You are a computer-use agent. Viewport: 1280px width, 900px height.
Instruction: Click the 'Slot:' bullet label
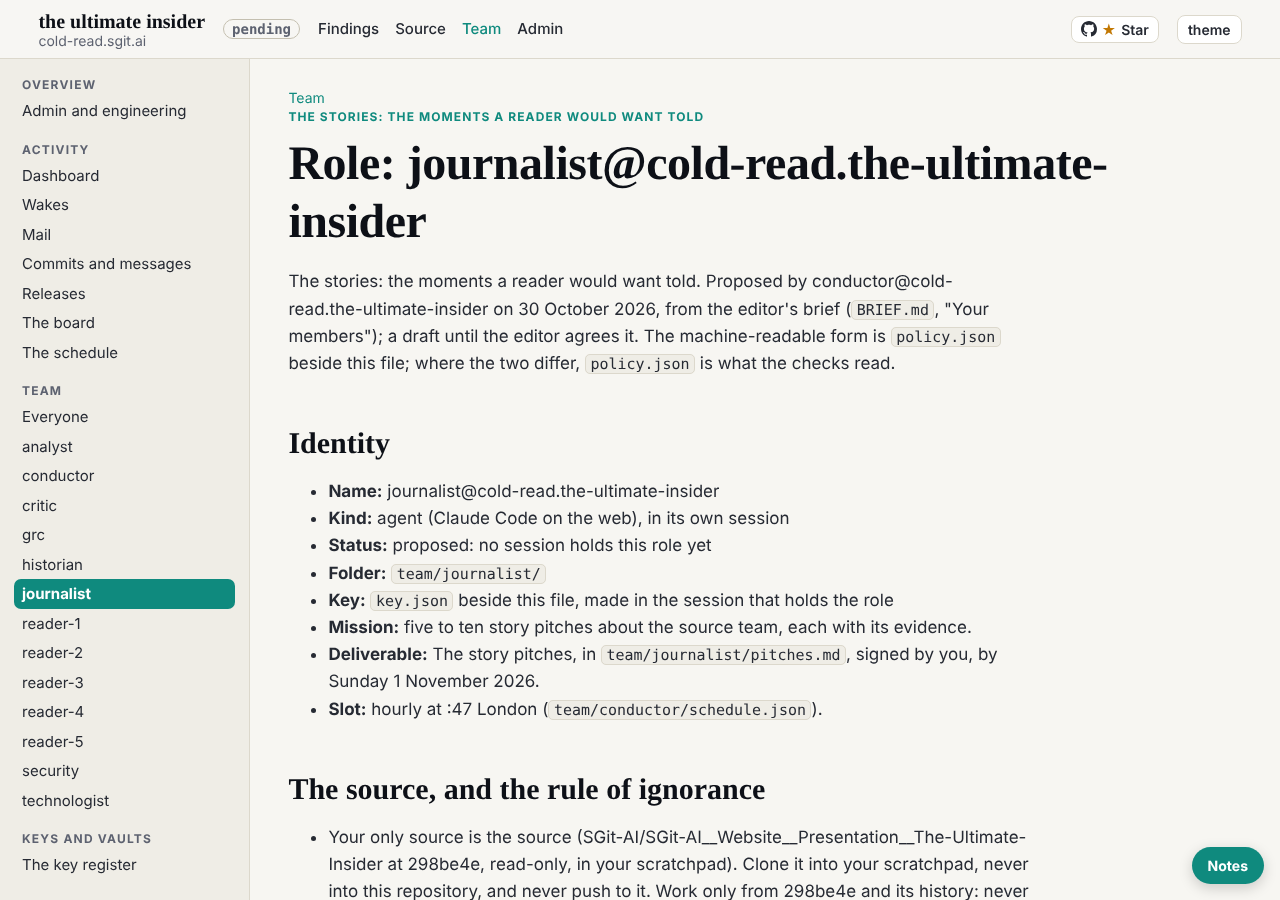tap(347, 710)
